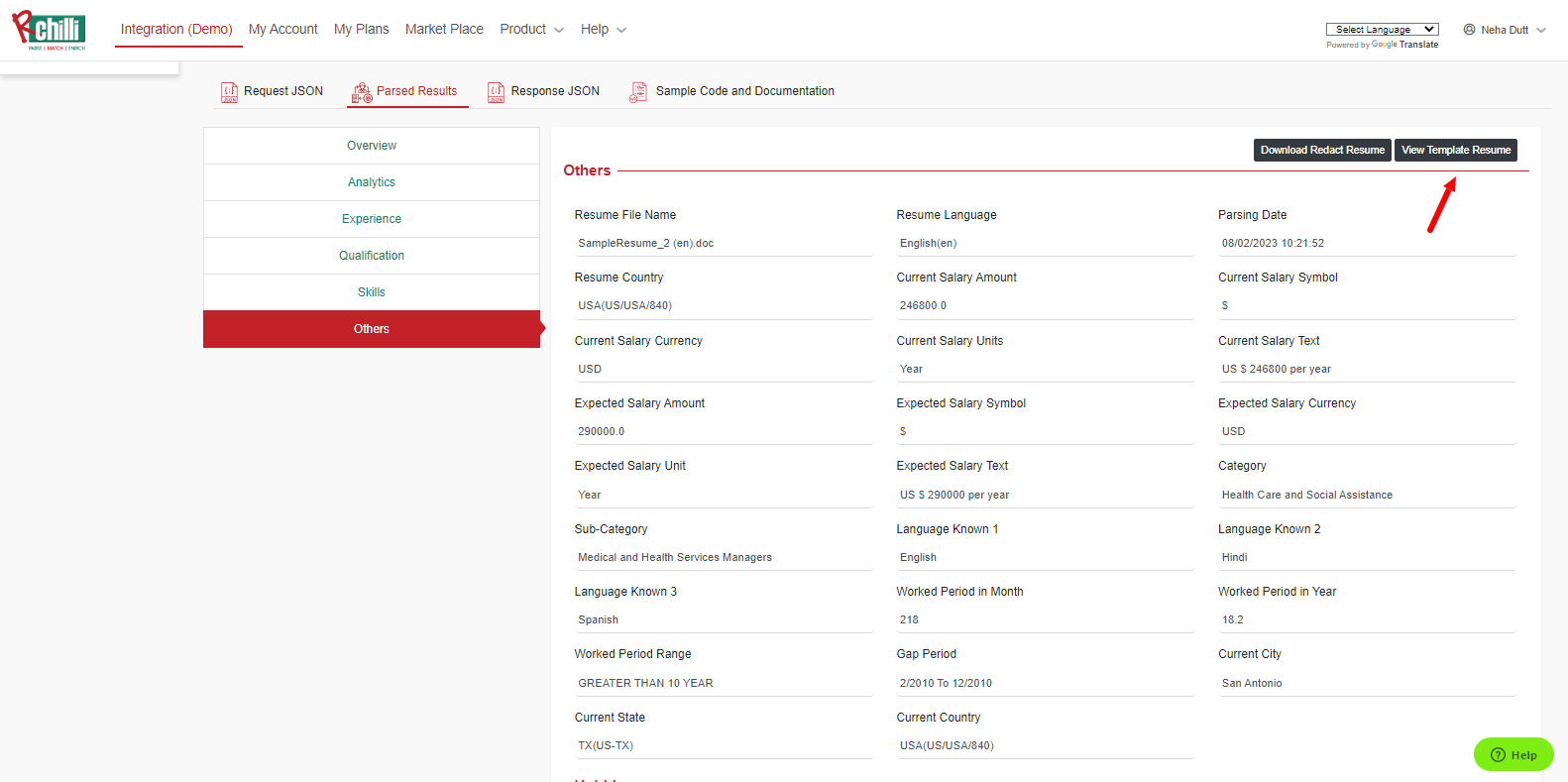
Task: Open the Select Language dropdown
Action: (1382, 29)
